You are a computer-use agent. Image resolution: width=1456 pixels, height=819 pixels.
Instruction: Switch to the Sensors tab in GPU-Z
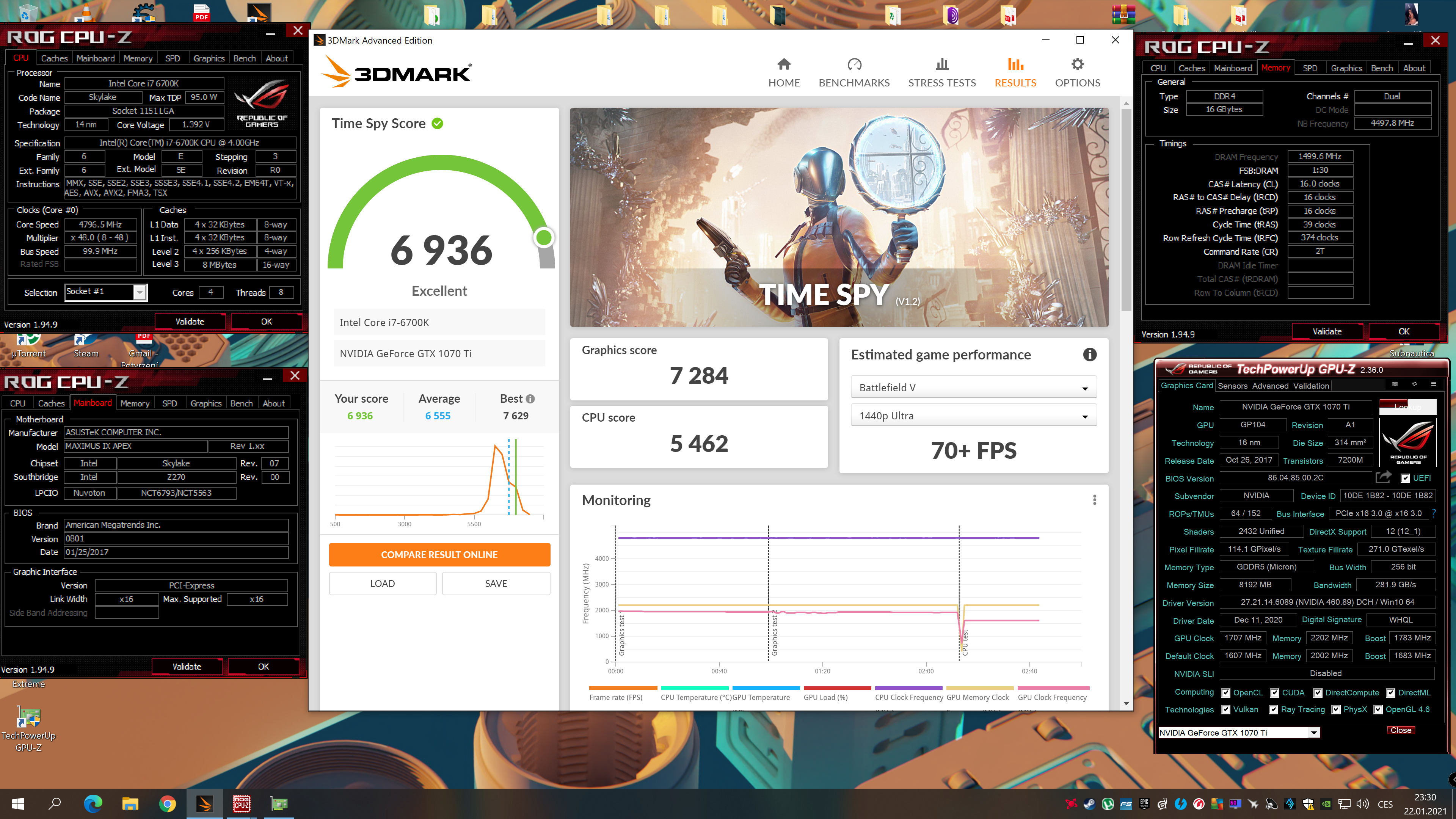point(1232,386)
